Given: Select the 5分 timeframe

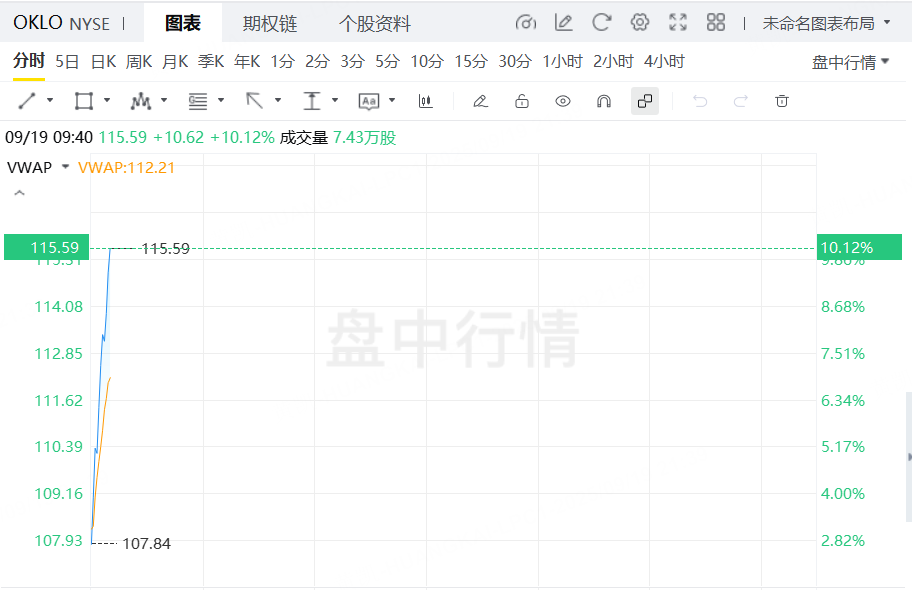Looking at the screenshot, I should [x=387, y=61].
